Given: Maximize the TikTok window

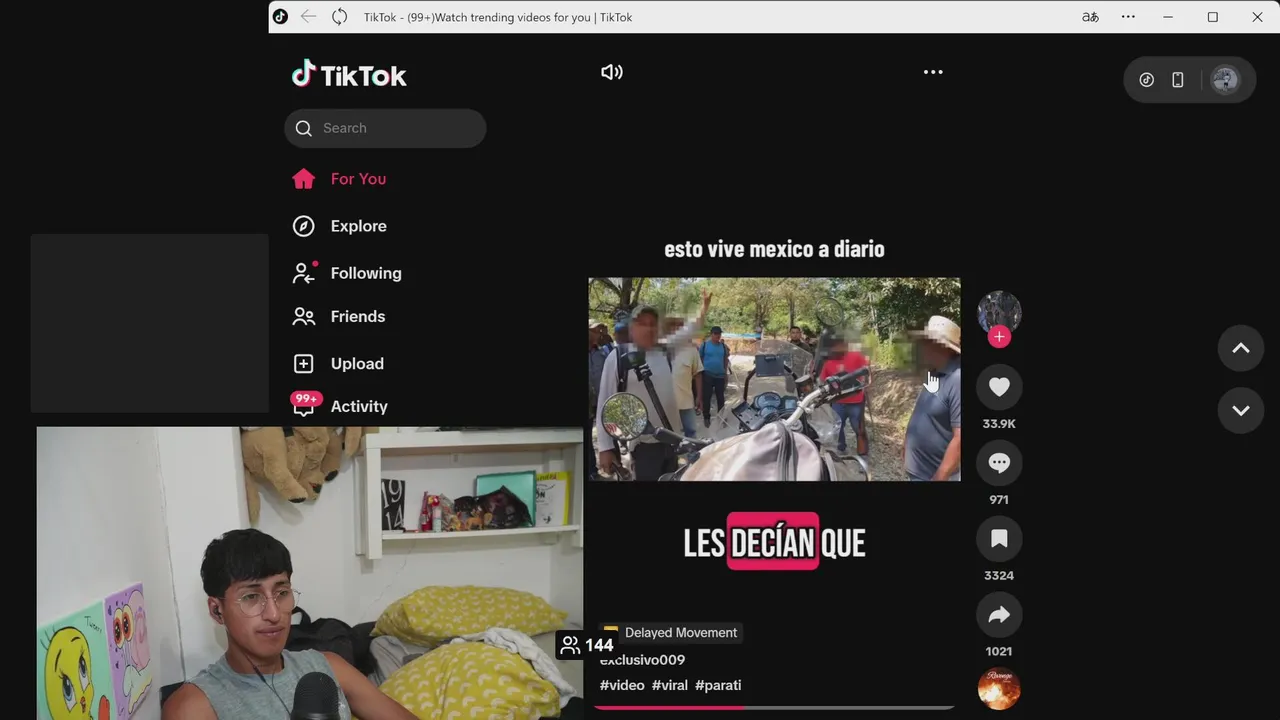Looking at the screenshot, I should (1213, 17).
